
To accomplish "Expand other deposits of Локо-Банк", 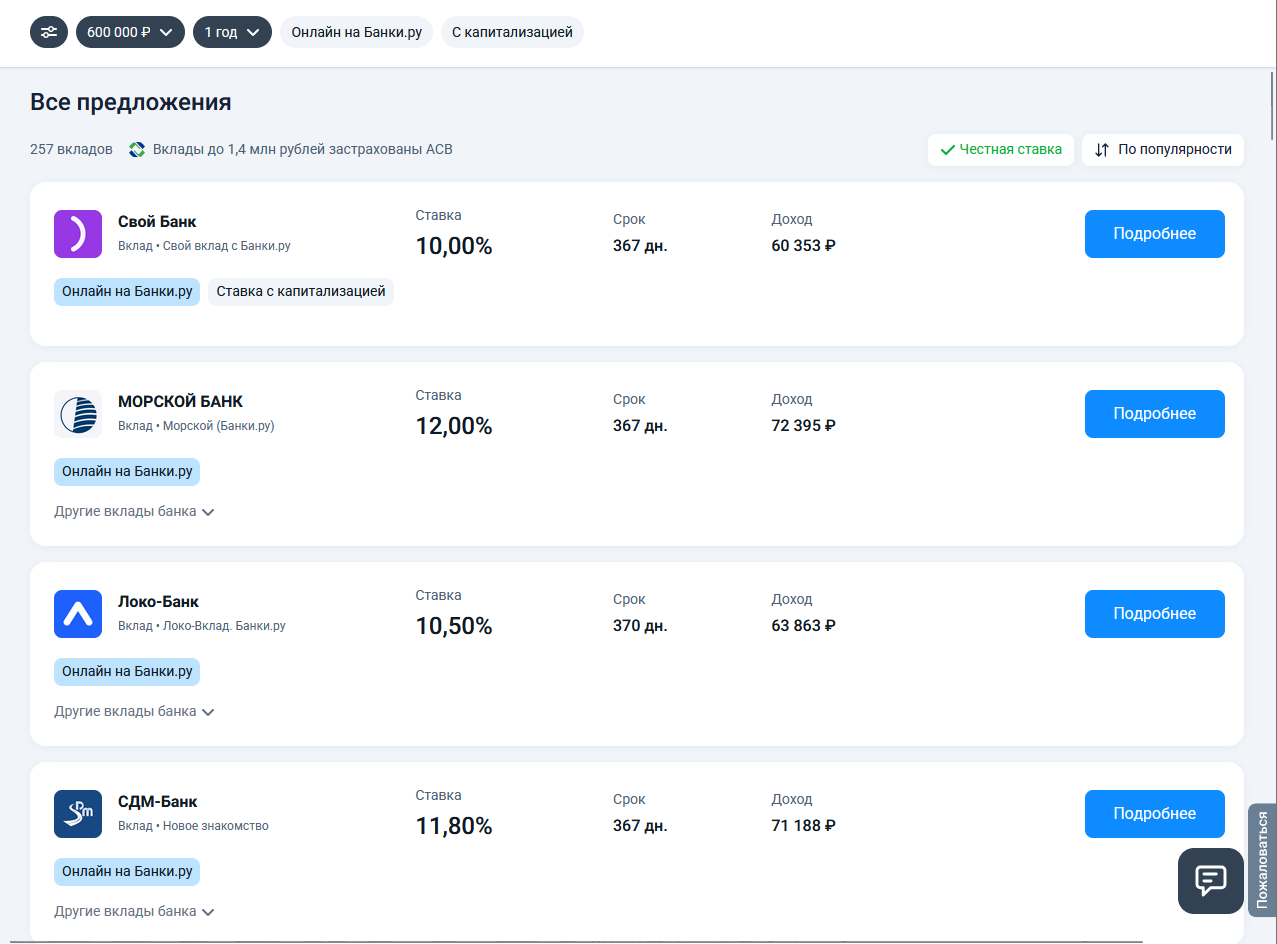I will click(134, 712).
